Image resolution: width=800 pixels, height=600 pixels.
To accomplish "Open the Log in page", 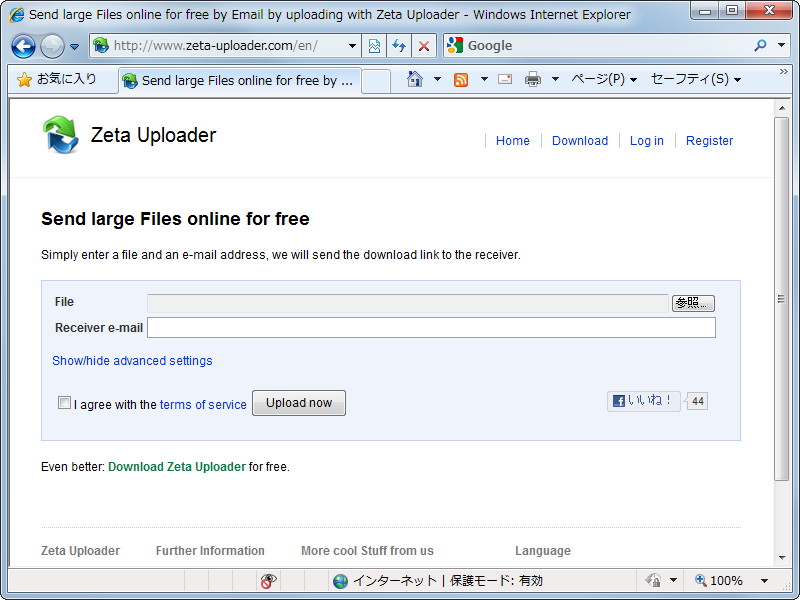I will (646, 141).
